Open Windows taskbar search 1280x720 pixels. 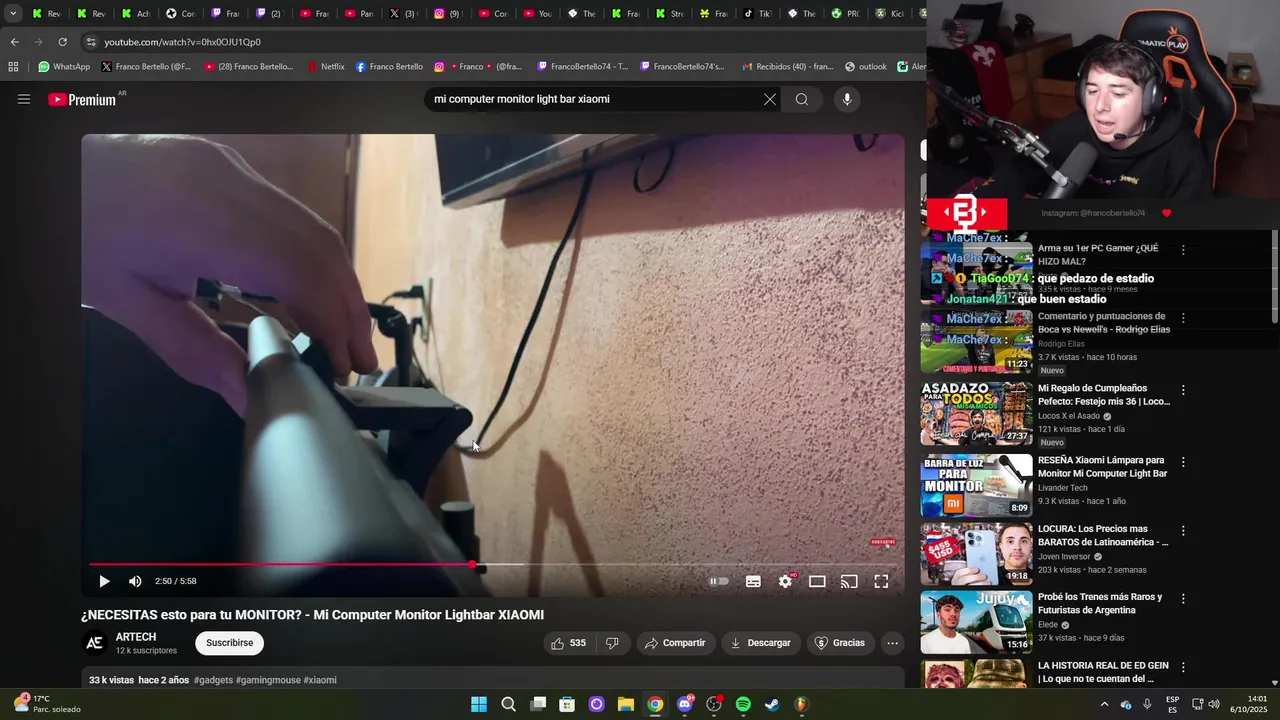click(x=508, y=704)
